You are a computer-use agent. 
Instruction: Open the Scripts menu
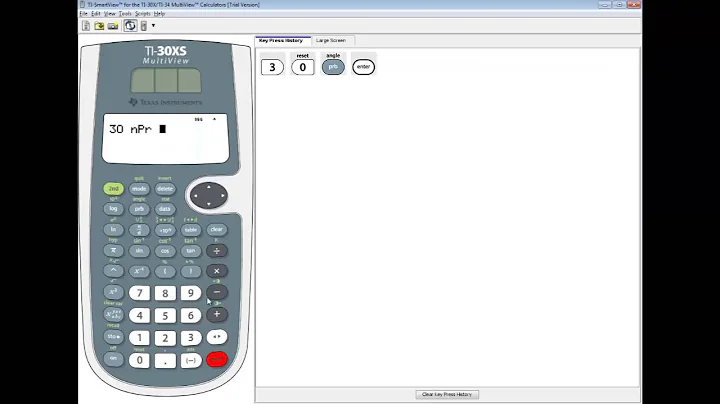[x=142, y=14]
